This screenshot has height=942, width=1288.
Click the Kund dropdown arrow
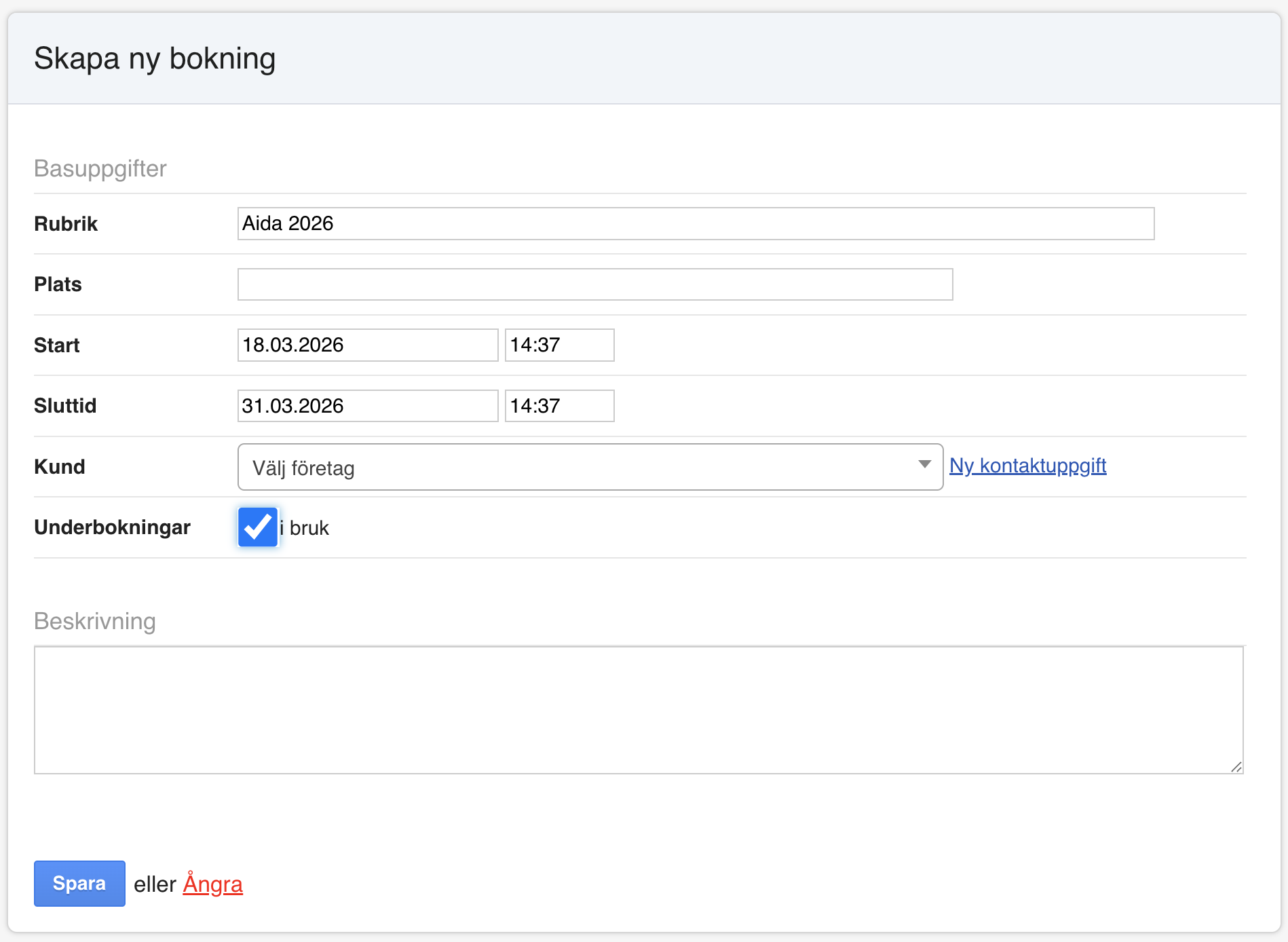click(x=924, y=465)
